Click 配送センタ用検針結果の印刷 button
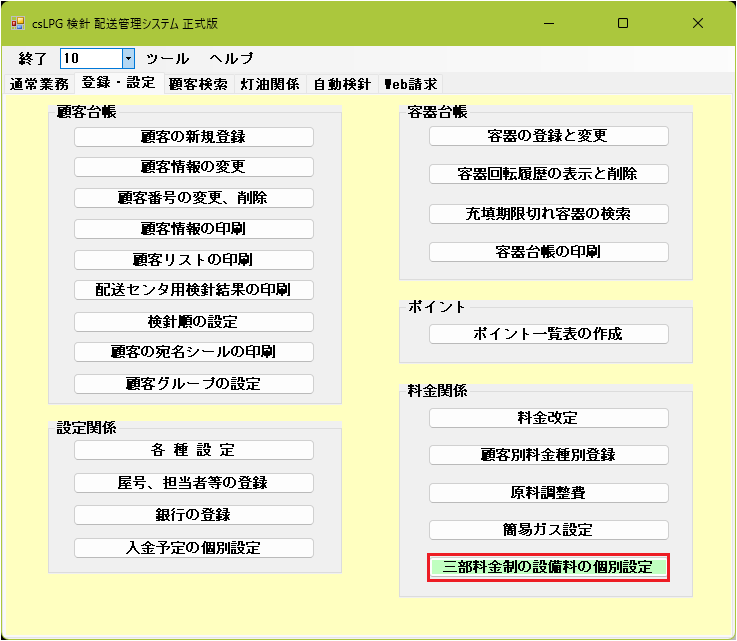The image size is (737, 641). pyautogui.click(x=194, y=290)
